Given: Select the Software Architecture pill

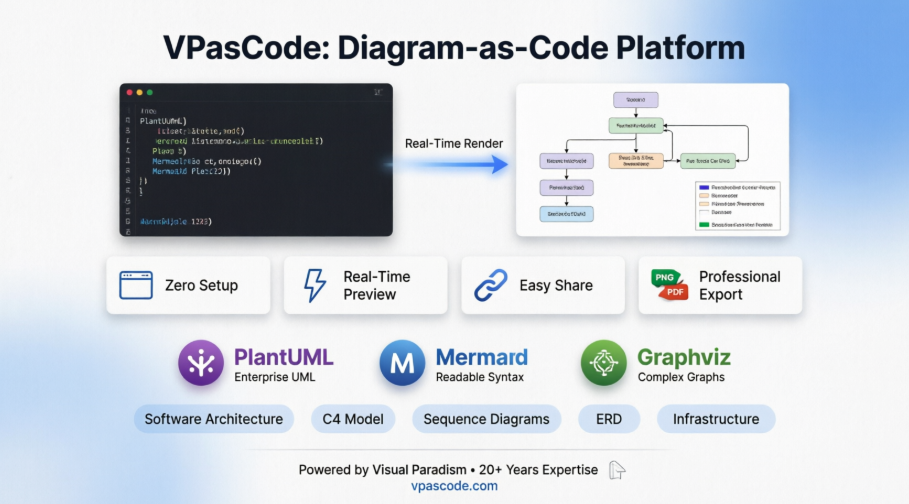Looking at the screenshot, I should pyautogui.click(x=214, y=419).
